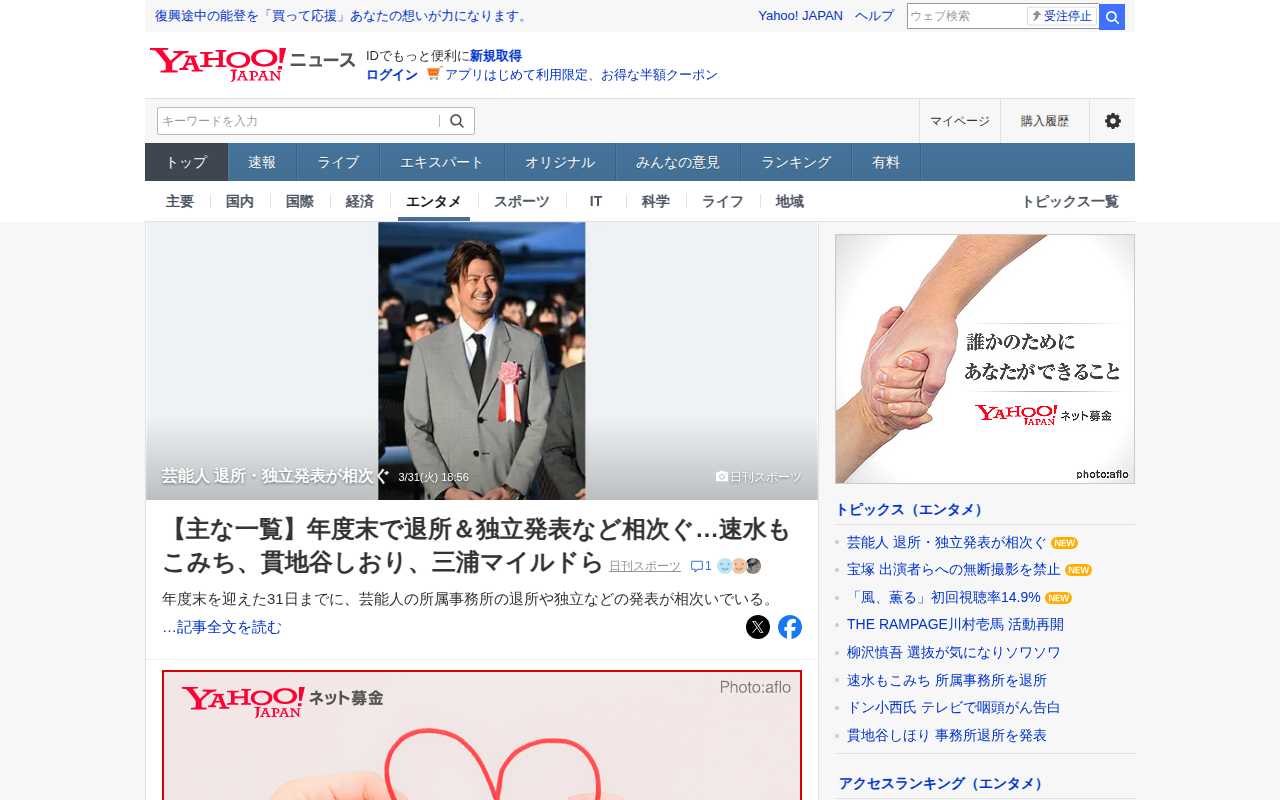1280x800 pixels.
Task: Open the 有料 tab
Action: point(886,162)
